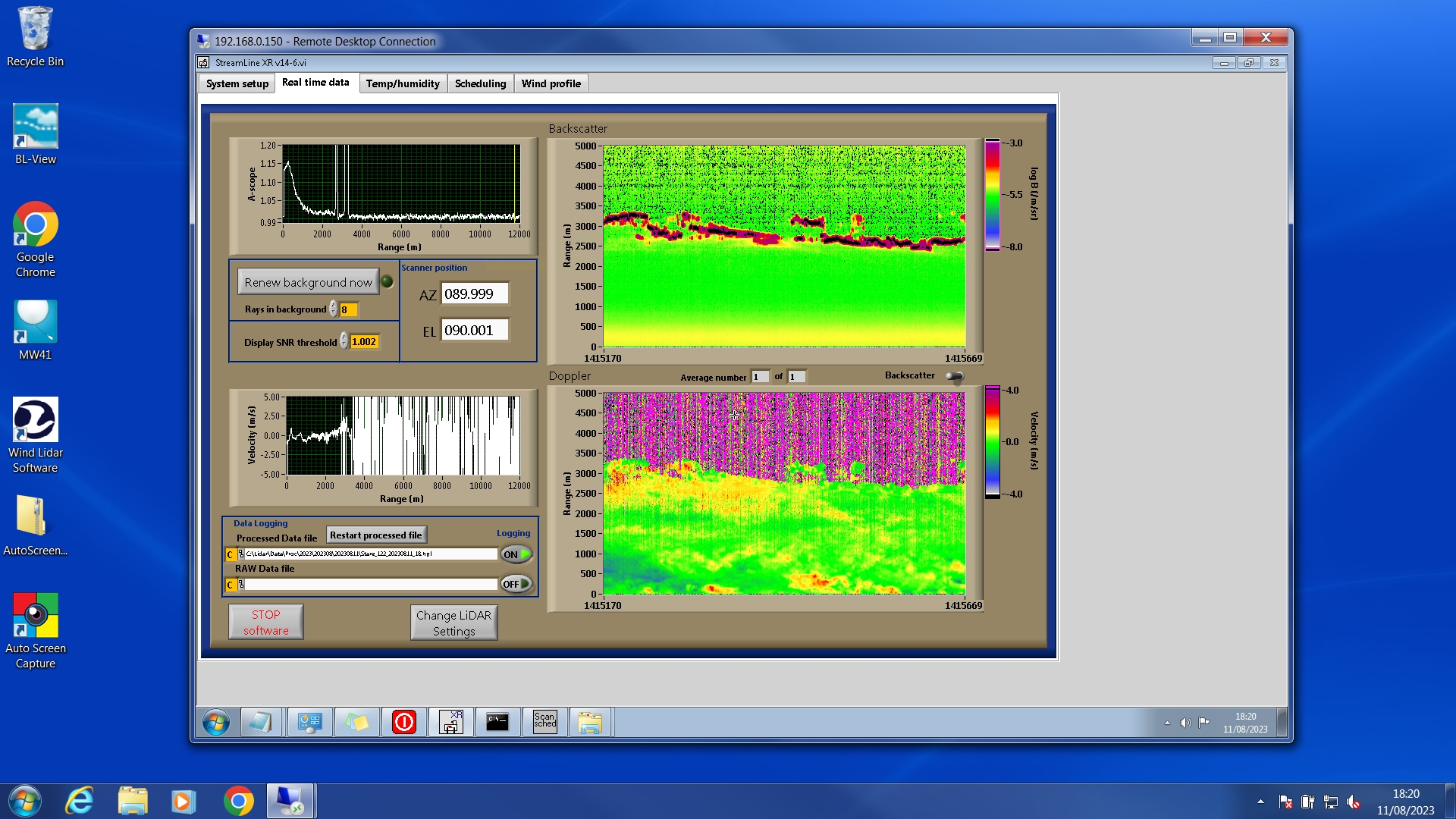Switch to the Wind profile tab

pyautogui.click(x=551, y=83)
